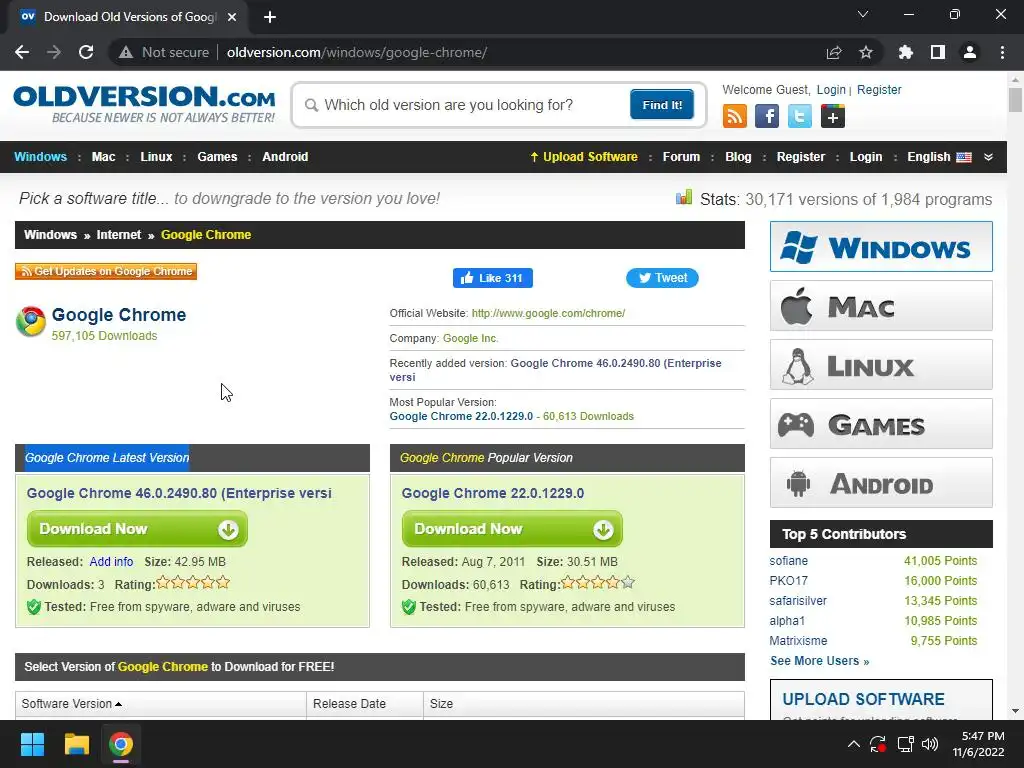This screenshot has width=1024, height=768.
Task: Open the Extensions puzzle icon
Action: [906, 52]
